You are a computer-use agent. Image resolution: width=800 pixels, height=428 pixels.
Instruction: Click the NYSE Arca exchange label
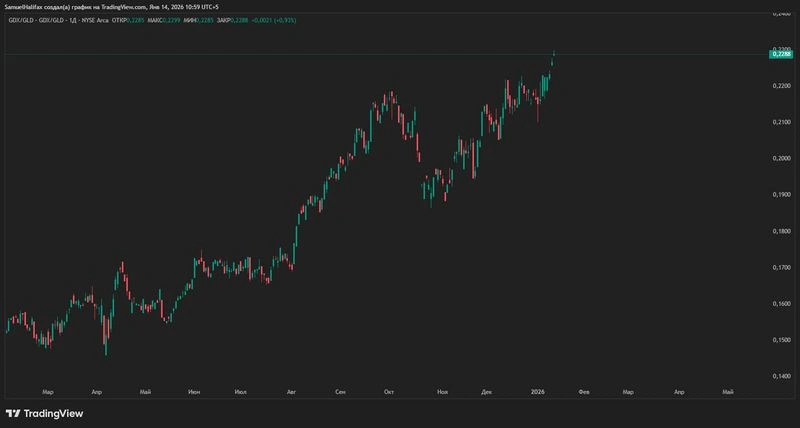(95, 20)
